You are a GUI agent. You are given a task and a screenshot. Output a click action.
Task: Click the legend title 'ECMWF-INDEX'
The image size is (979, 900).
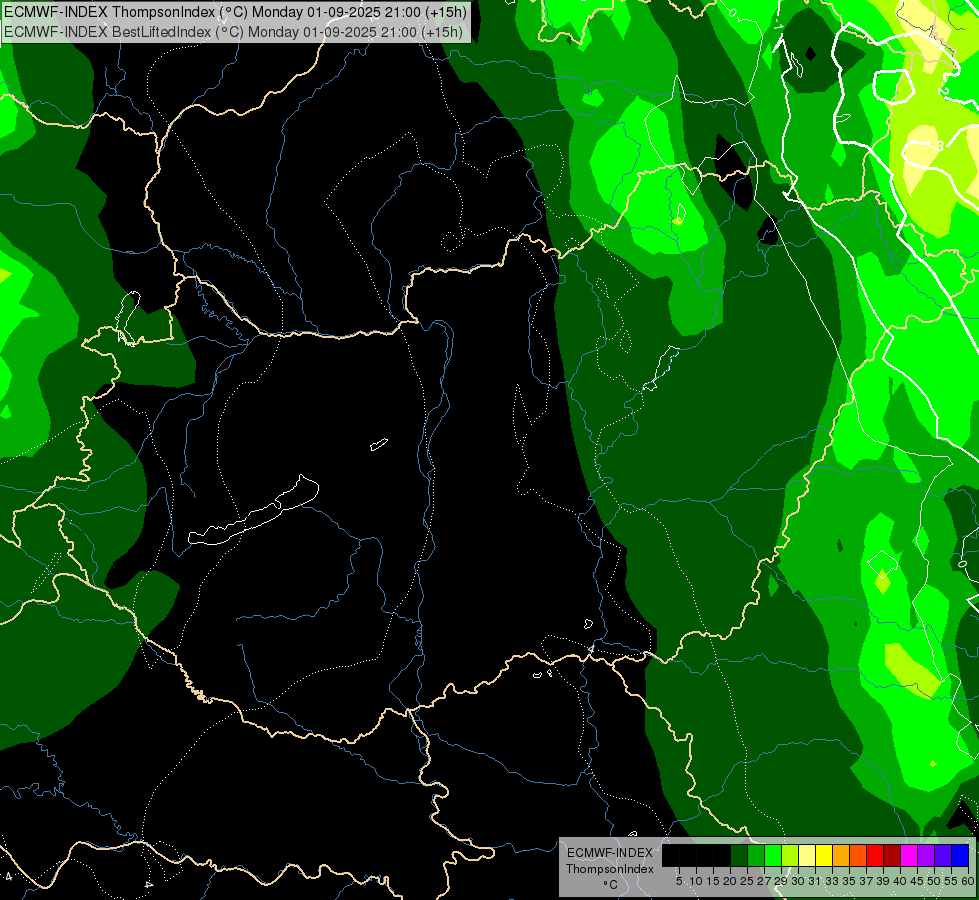tap(610, 853)
